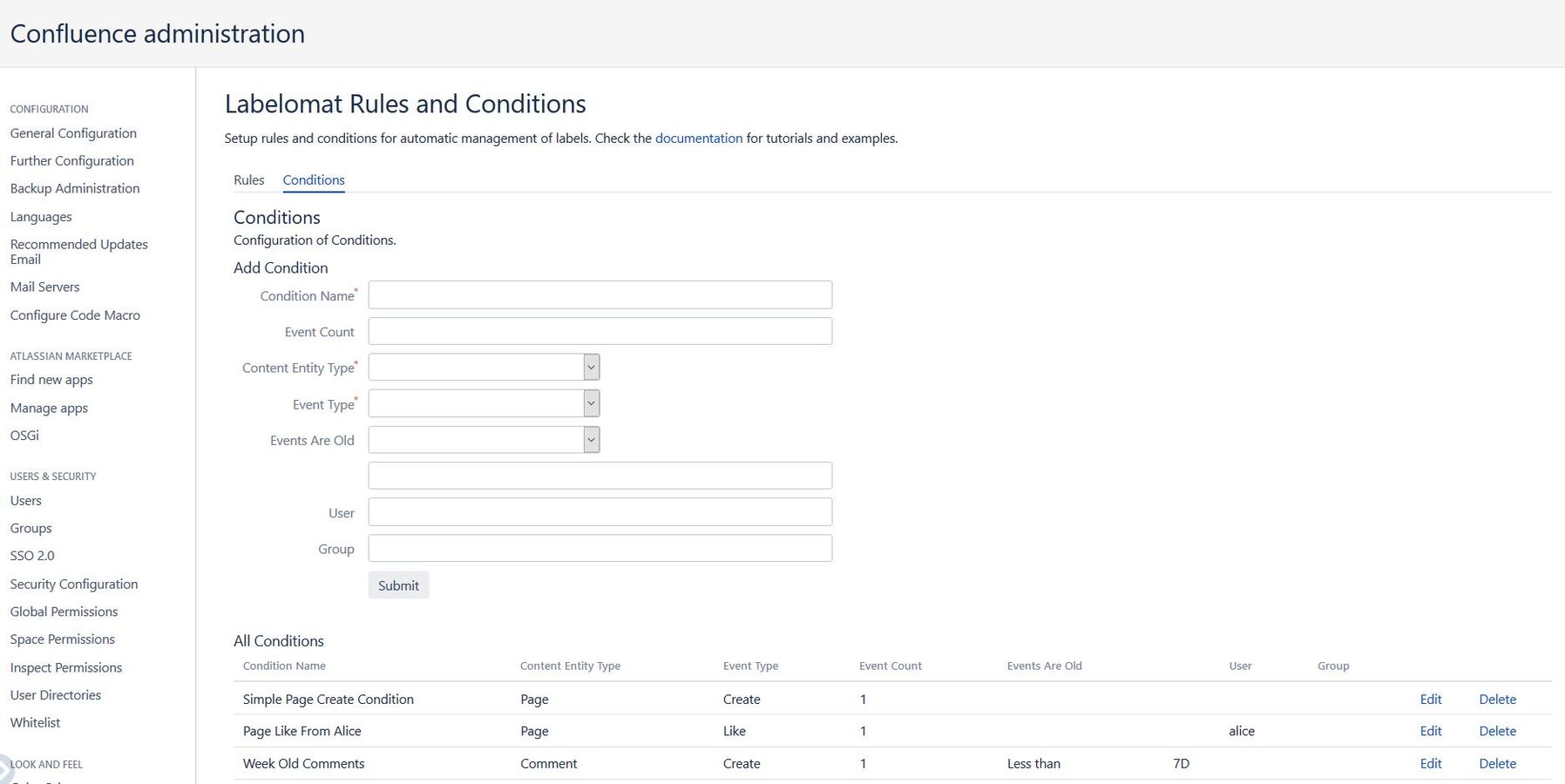Open Security Configuration
The width and height of the screenshot is (1565, 784).
74,585
